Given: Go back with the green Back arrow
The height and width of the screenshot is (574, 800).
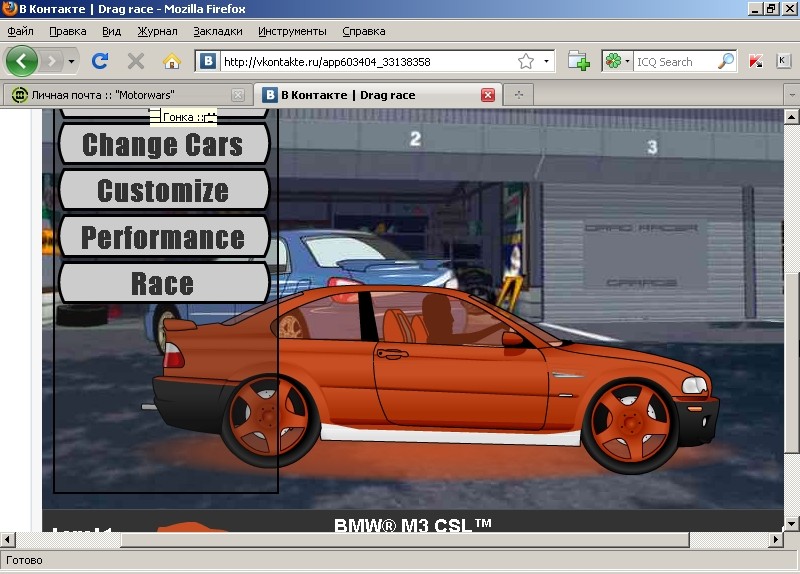Looking at the screenshot, I should point(21,61).
